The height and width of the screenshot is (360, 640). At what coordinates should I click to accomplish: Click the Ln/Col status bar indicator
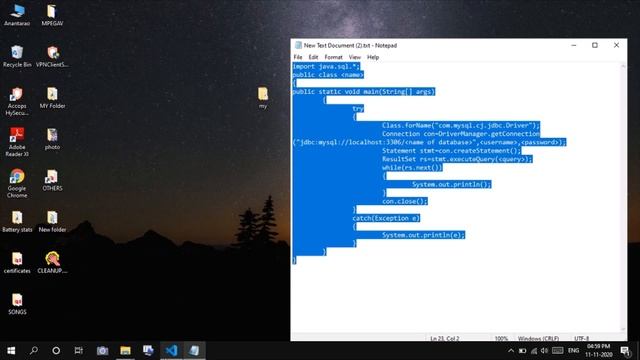pyautogui.click(x=444, y=338)
